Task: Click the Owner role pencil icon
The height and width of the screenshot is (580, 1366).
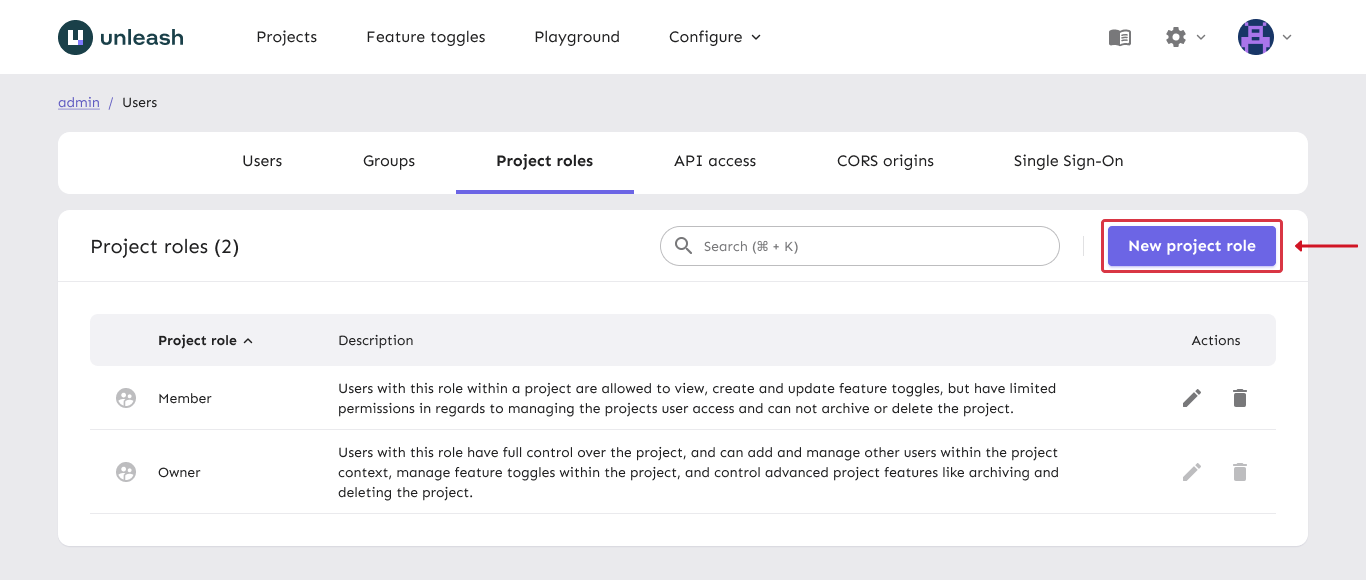Action: (1192, 471)
